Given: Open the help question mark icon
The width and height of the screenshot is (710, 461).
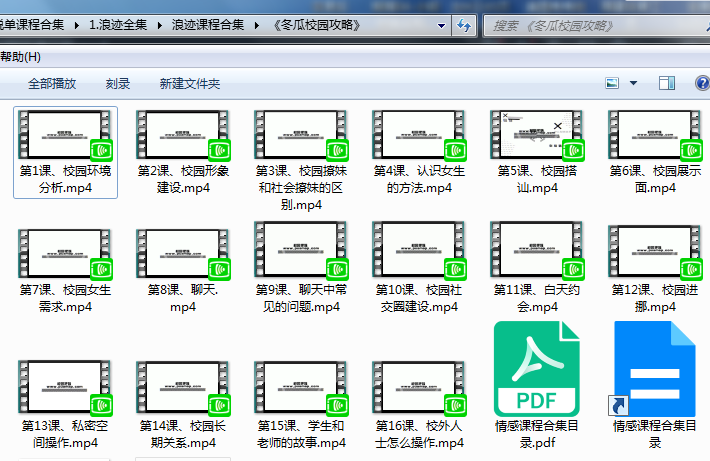Looking at the screenshot, I should click(702, 83).
